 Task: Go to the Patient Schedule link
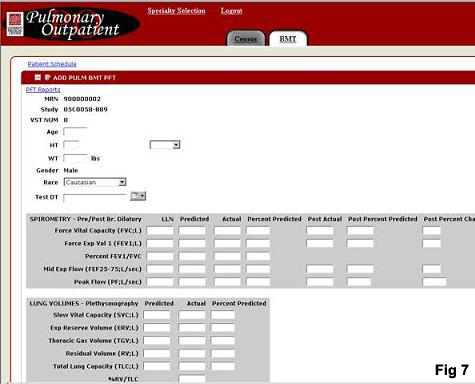point(52,64)
